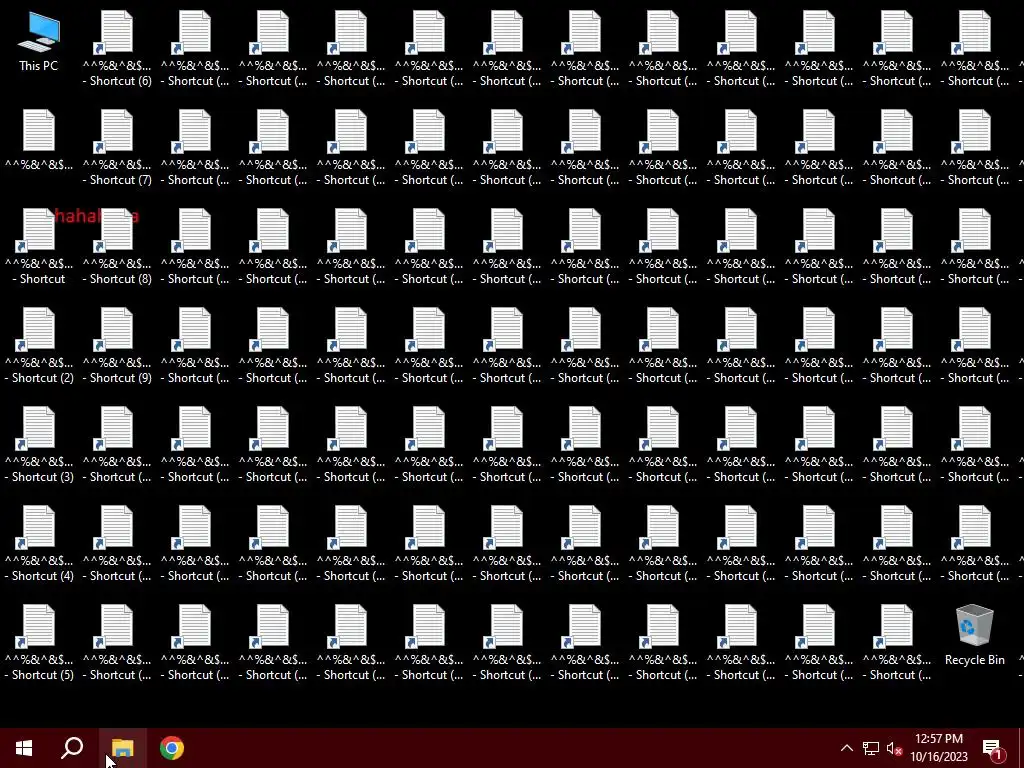The height and width of the screenshot is (768, 1024).
Task: Select the Recycle Bin desktop icon
Action: tap(974, 635)
